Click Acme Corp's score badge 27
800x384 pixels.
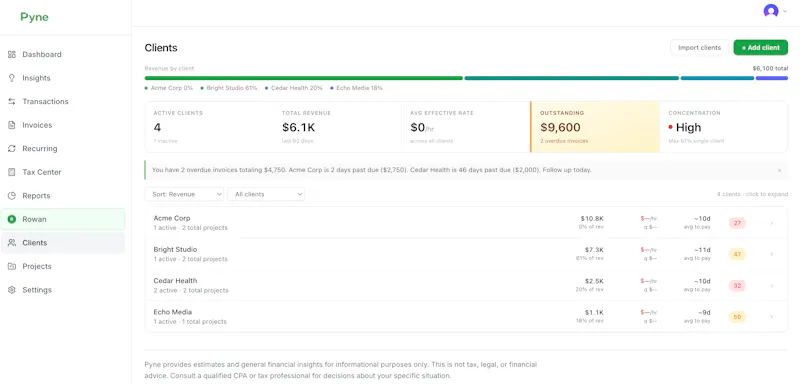(737, 223)
